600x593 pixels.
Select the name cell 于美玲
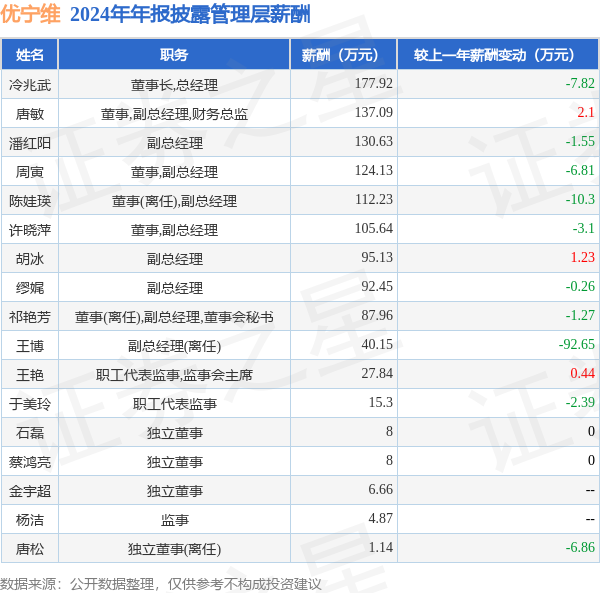[29, 404]
